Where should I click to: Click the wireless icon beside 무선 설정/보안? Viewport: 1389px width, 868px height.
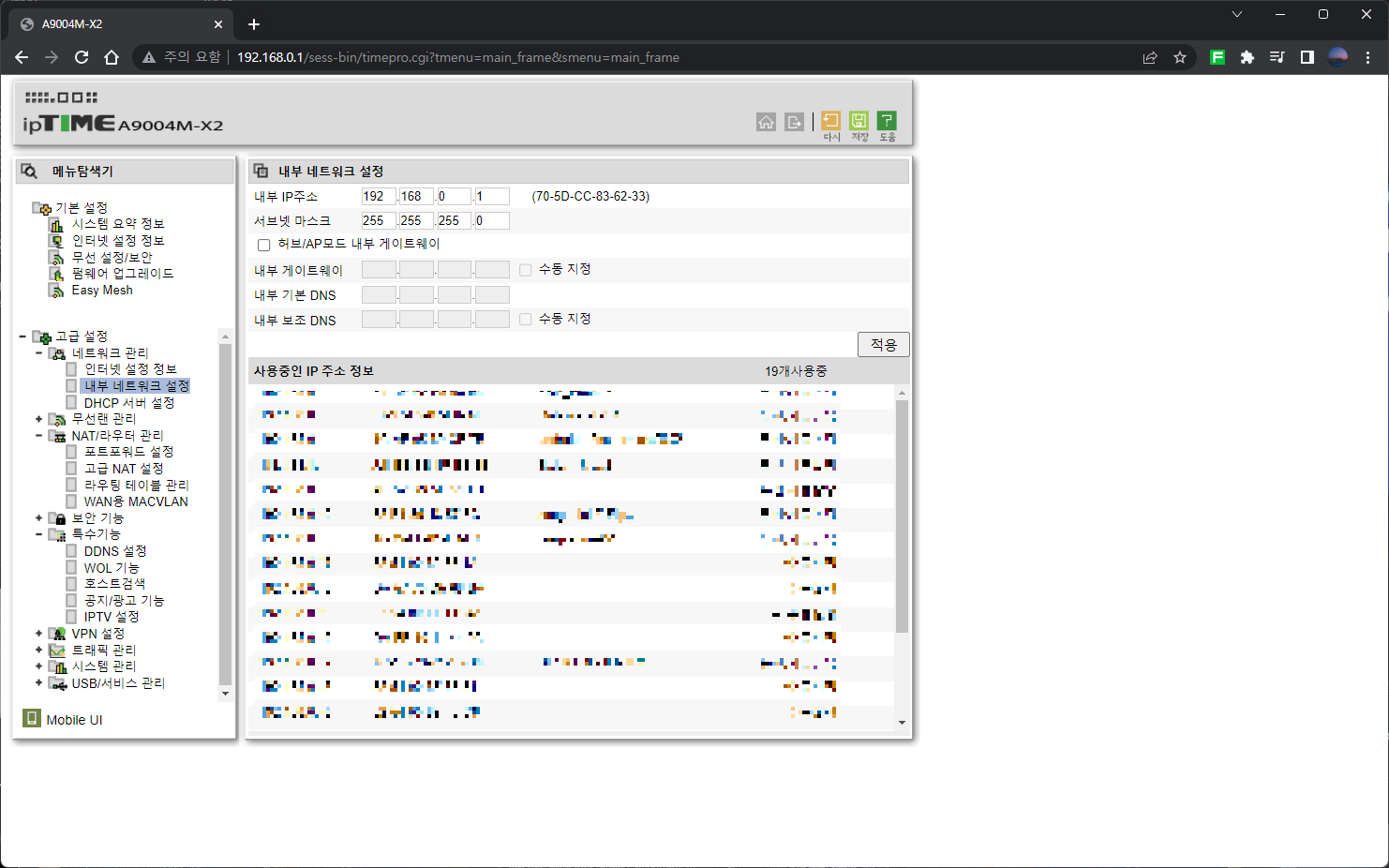click(53, 257)
